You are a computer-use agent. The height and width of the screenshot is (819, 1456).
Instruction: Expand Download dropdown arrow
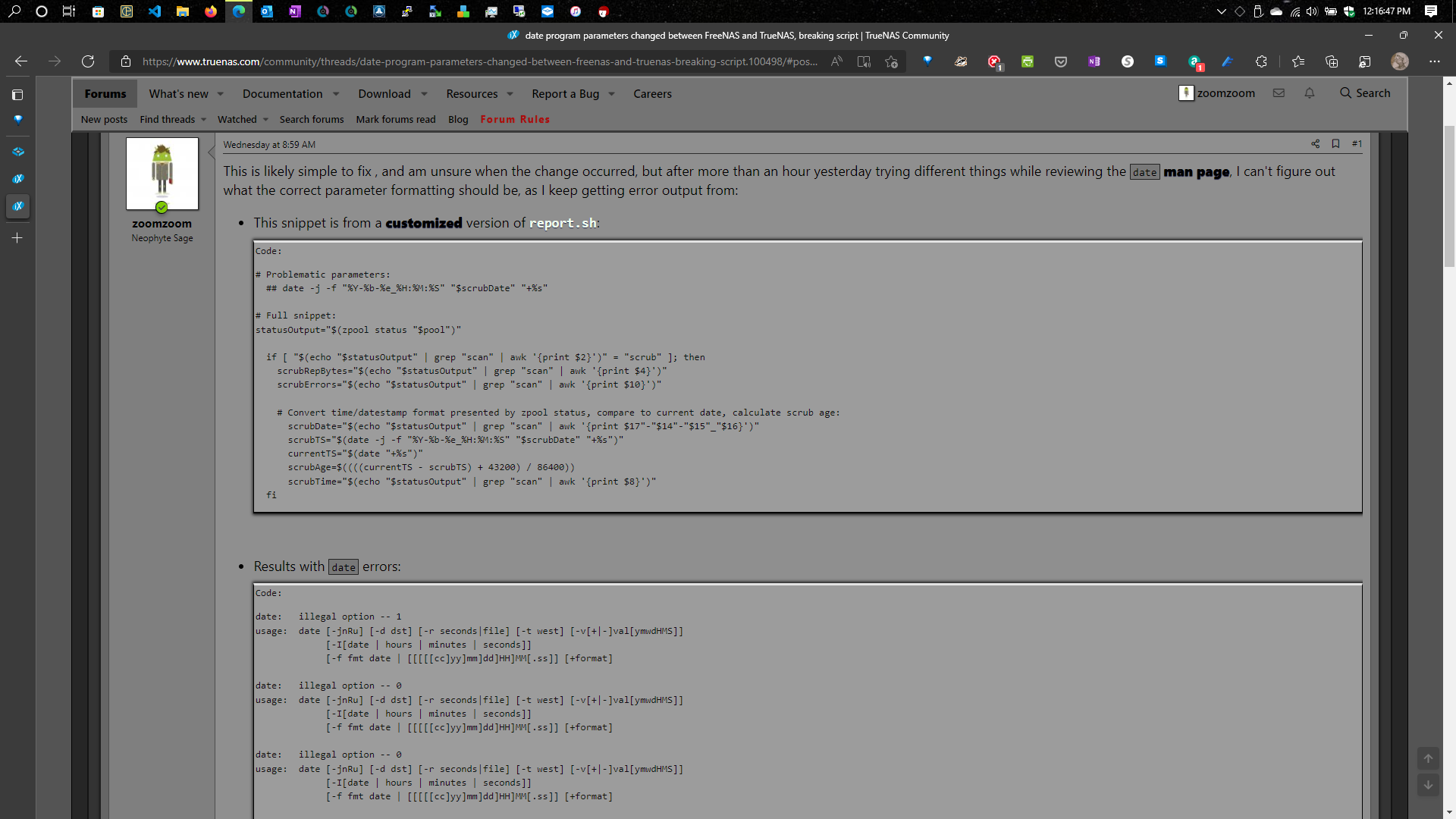[x=424, y=94]
